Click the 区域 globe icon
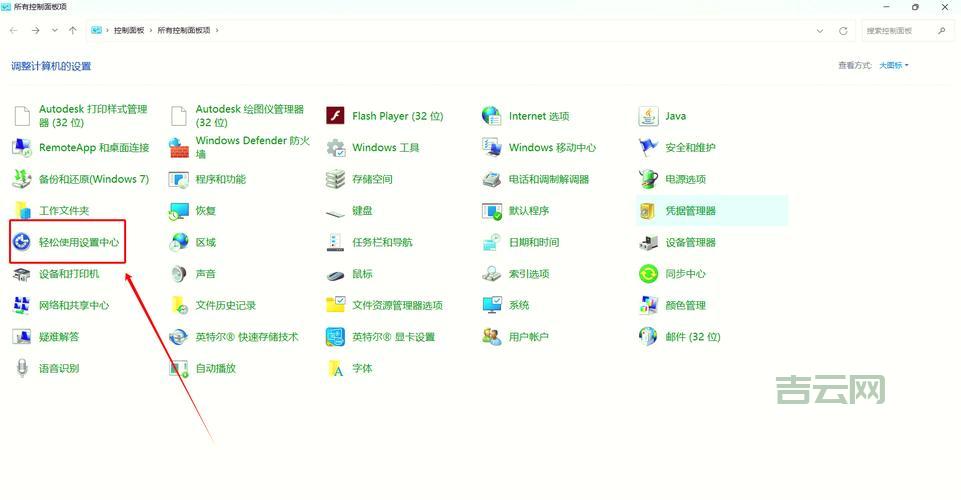The height and width of the screenshot is (500, 961). [x=179, y=242]
